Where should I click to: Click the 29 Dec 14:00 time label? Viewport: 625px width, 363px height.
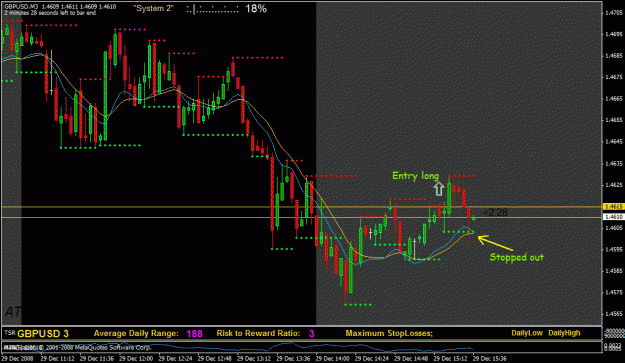click(x=332, y=359)
